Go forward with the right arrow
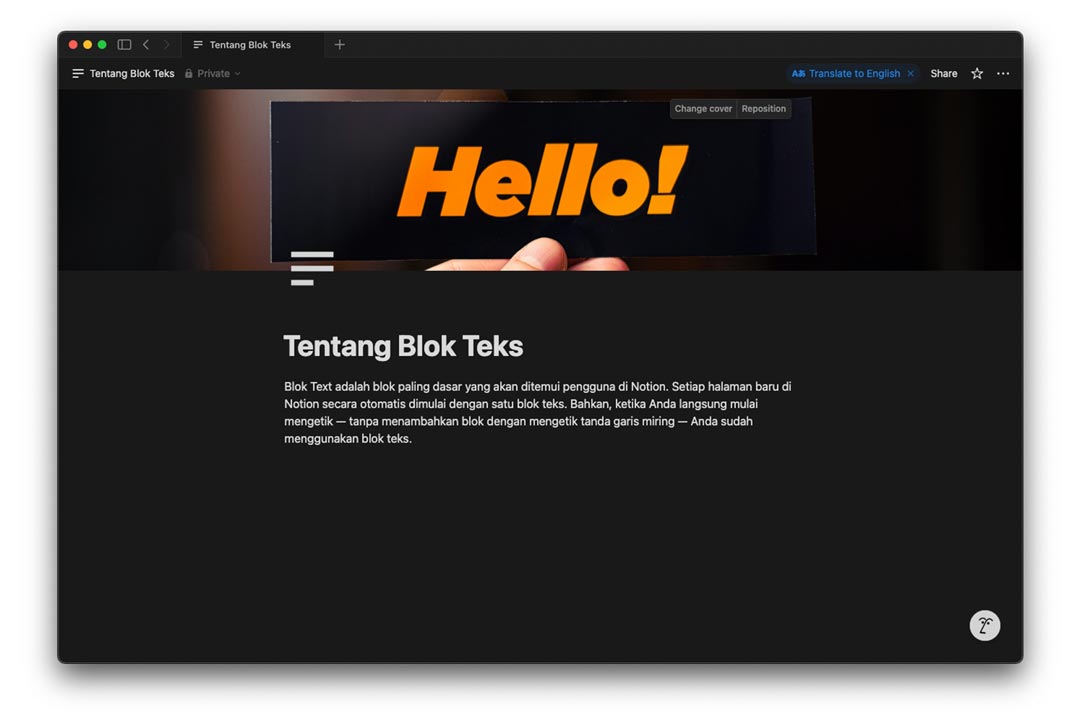The image size is (1080, 720). [166, 45]
